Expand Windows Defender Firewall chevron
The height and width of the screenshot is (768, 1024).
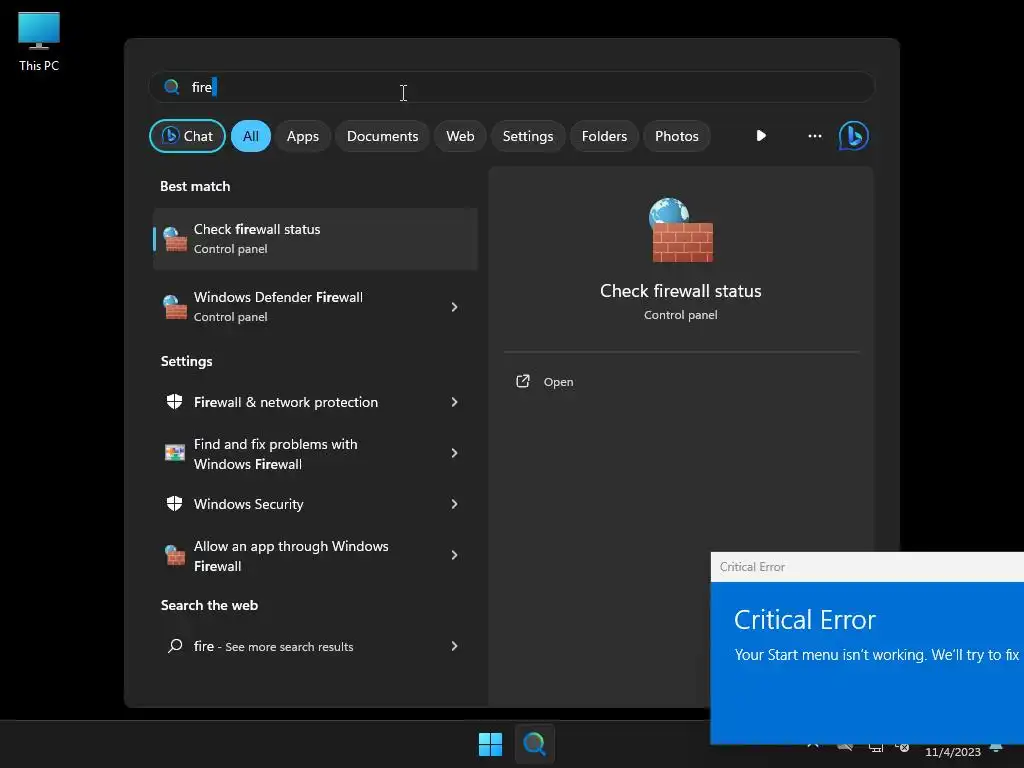[455, 307]
